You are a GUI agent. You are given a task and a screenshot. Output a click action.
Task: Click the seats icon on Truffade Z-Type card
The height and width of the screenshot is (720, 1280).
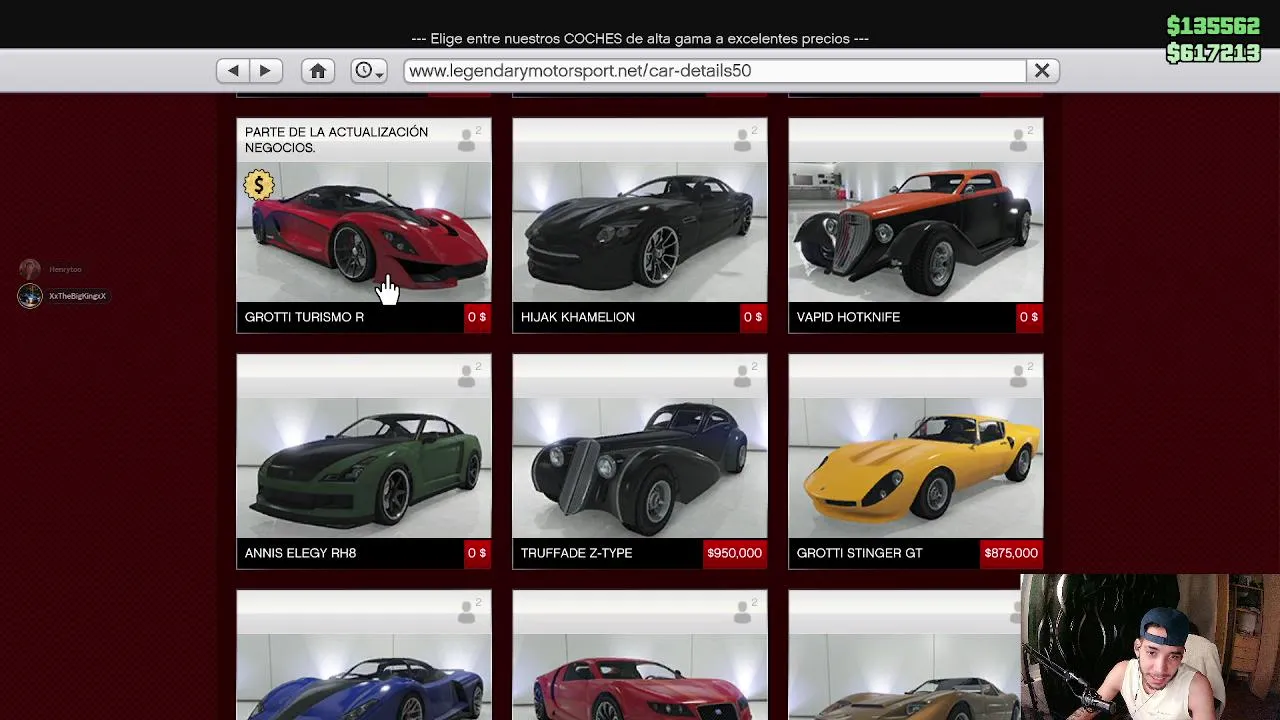[x=744, y=375]
